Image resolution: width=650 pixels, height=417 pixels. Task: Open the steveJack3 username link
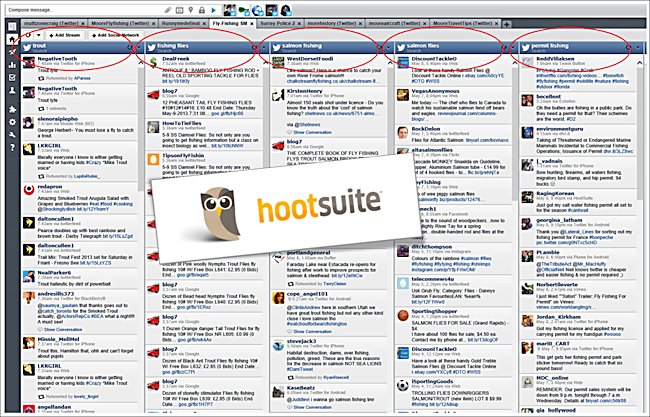[x=301, y=341]
